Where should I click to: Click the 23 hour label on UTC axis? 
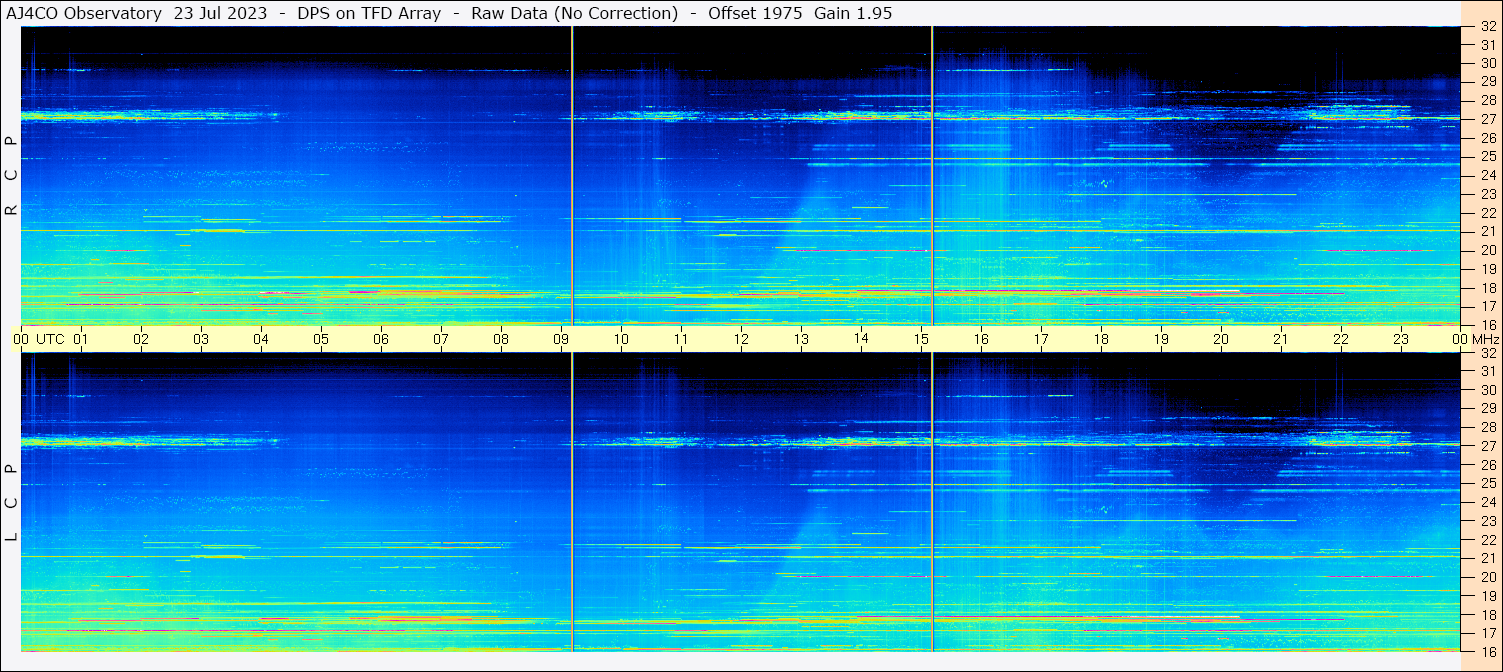(x=1401, y=339)
